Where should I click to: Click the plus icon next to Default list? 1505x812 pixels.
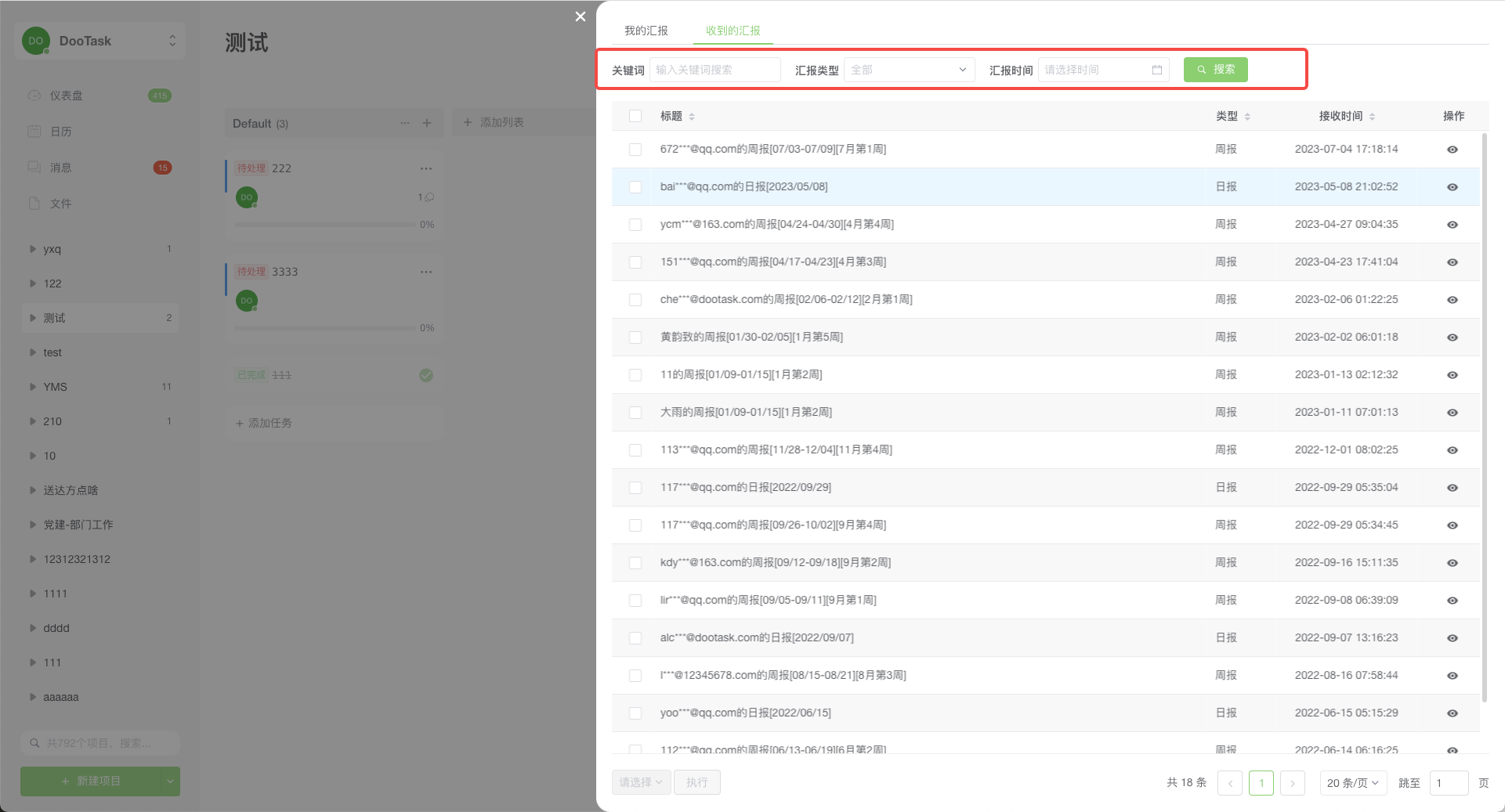pos(427,123)
